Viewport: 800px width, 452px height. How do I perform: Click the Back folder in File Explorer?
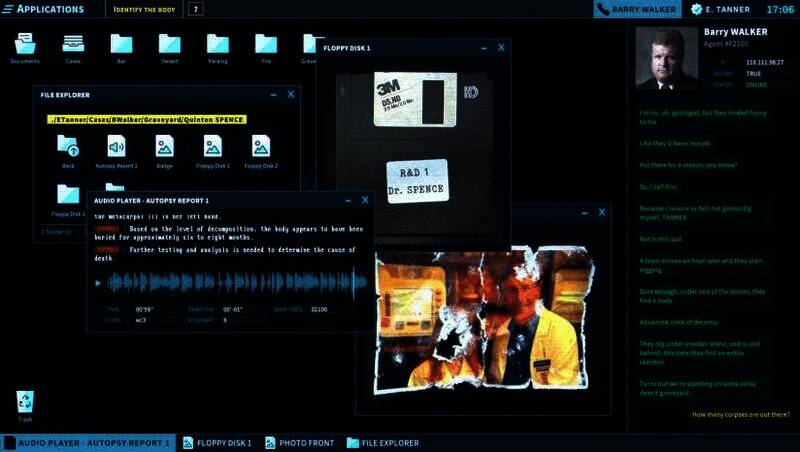68,147
